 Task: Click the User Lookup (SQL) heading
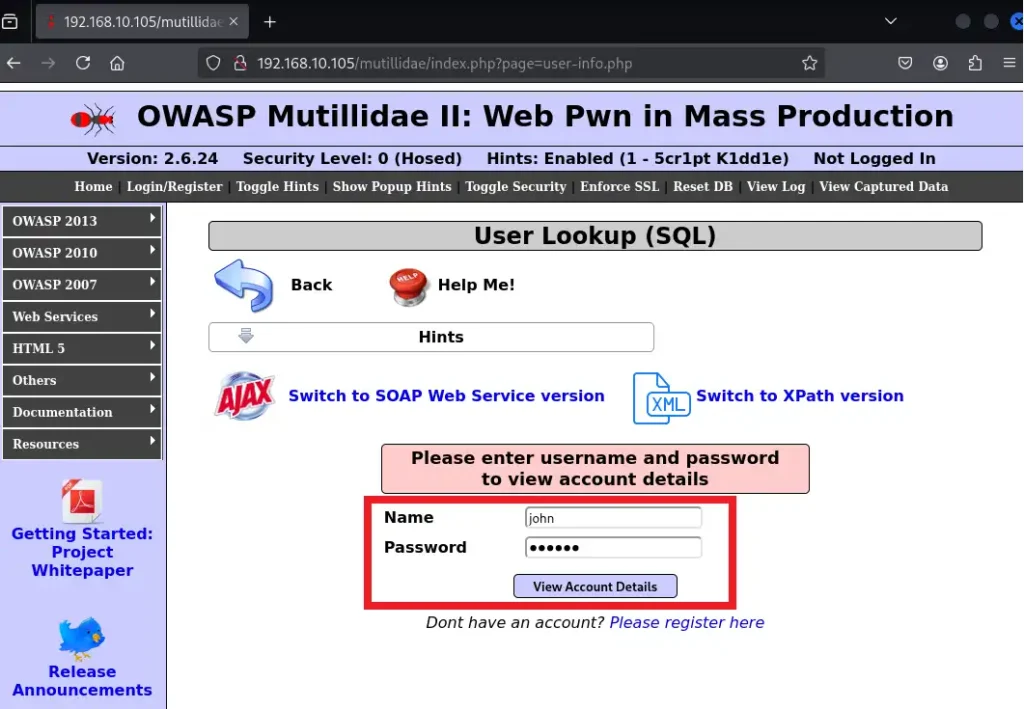(595, 236)
